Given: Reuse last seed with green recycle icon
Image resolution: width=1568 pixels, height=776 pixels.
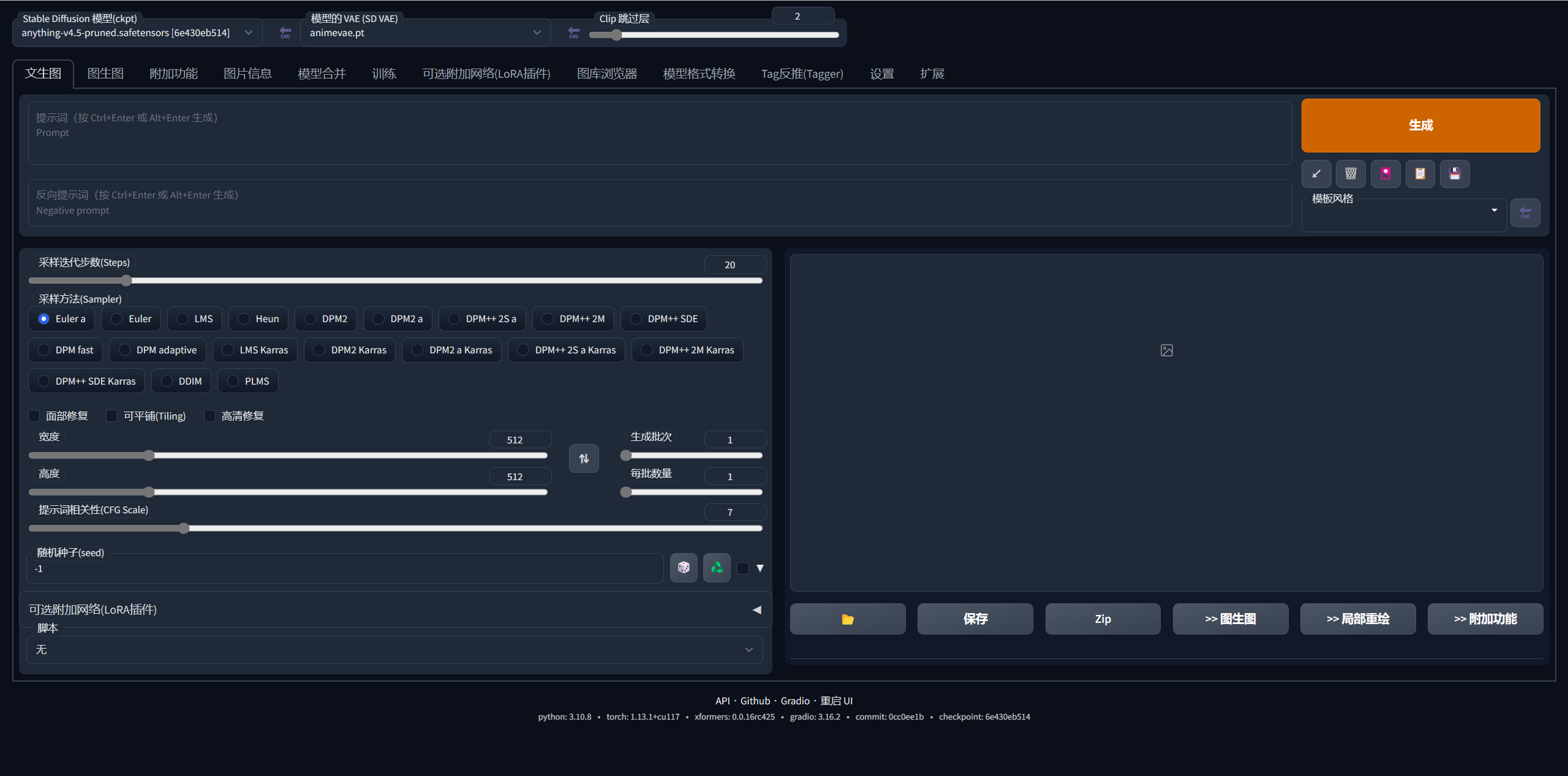Looking at the screenshot, I should coord(717,568).
